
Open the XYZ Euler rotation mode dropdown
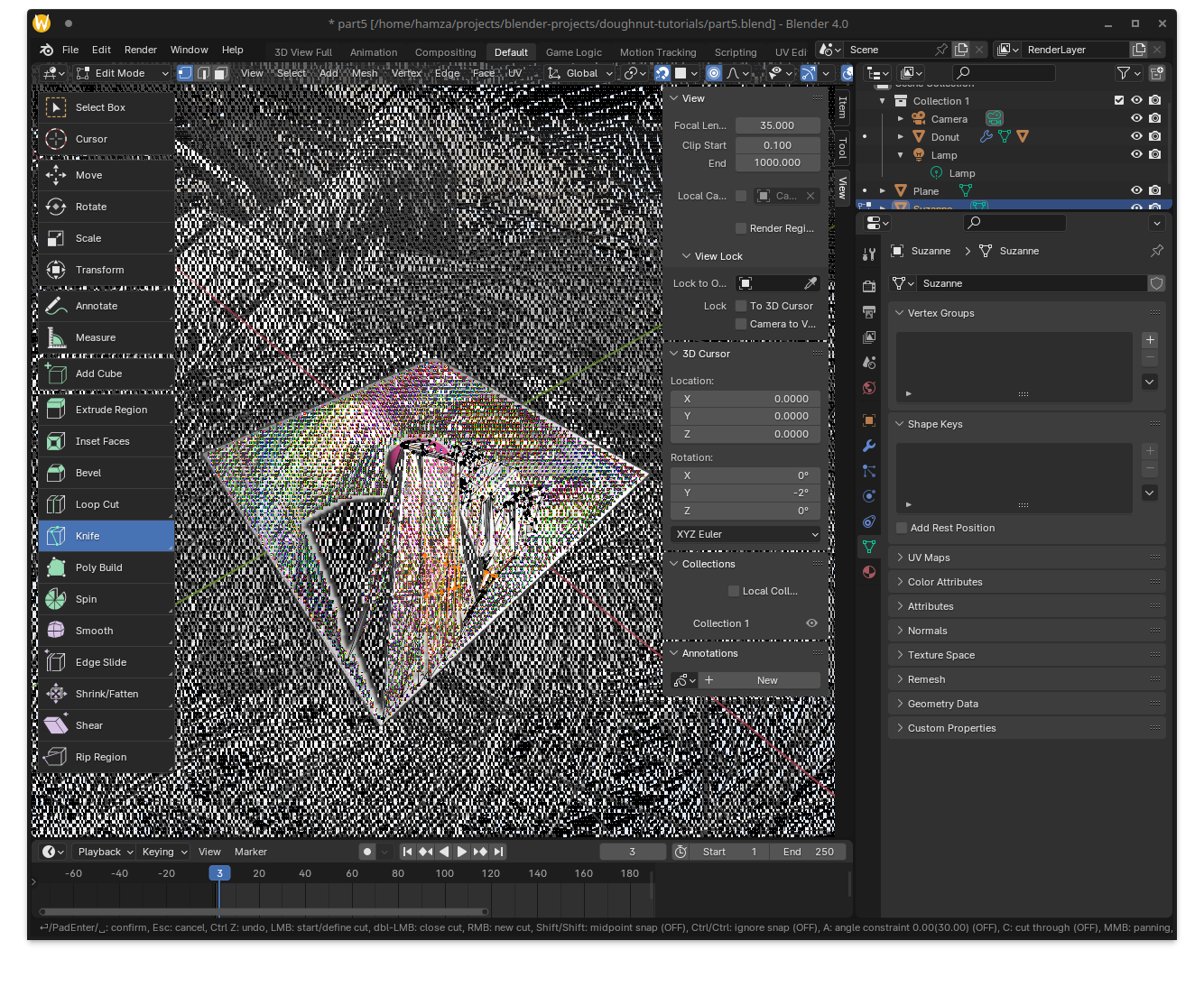pos(746,534)
